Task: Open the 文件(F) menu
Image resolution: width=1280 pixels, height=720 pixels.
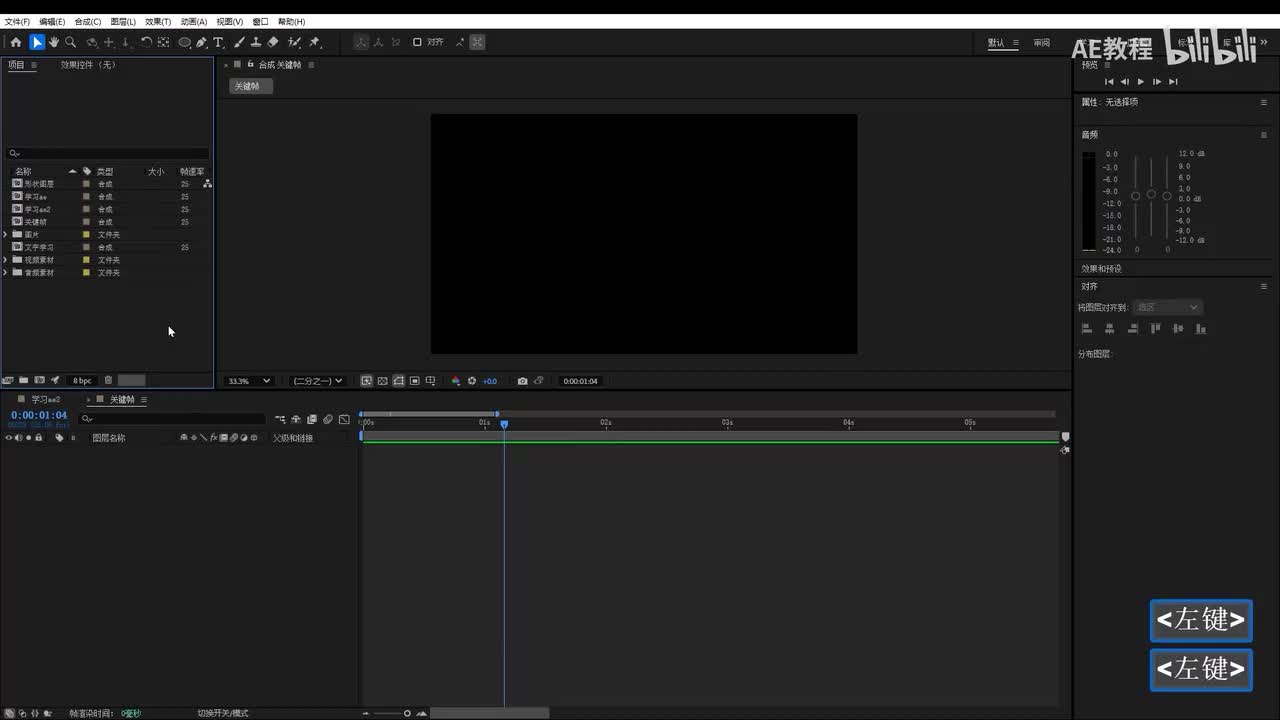Action: (17, 21)
